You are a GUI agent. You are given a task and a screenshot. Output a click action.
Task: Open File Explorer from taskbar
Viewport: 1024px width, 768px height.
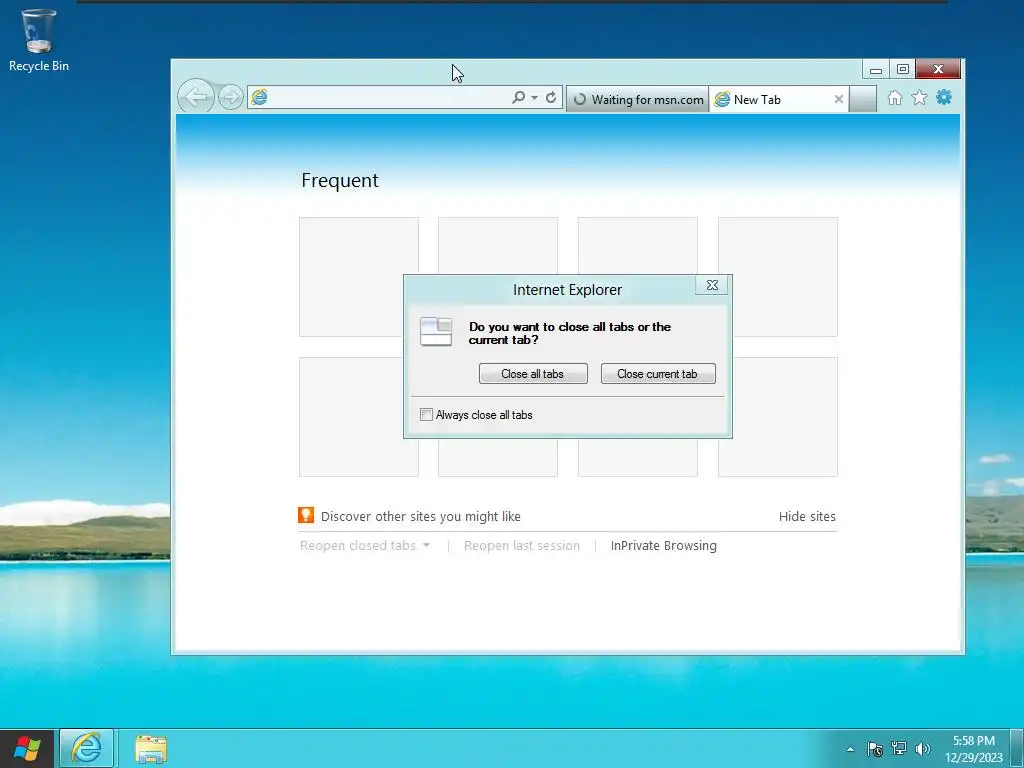pyautogui.click(x=151, y=748)
